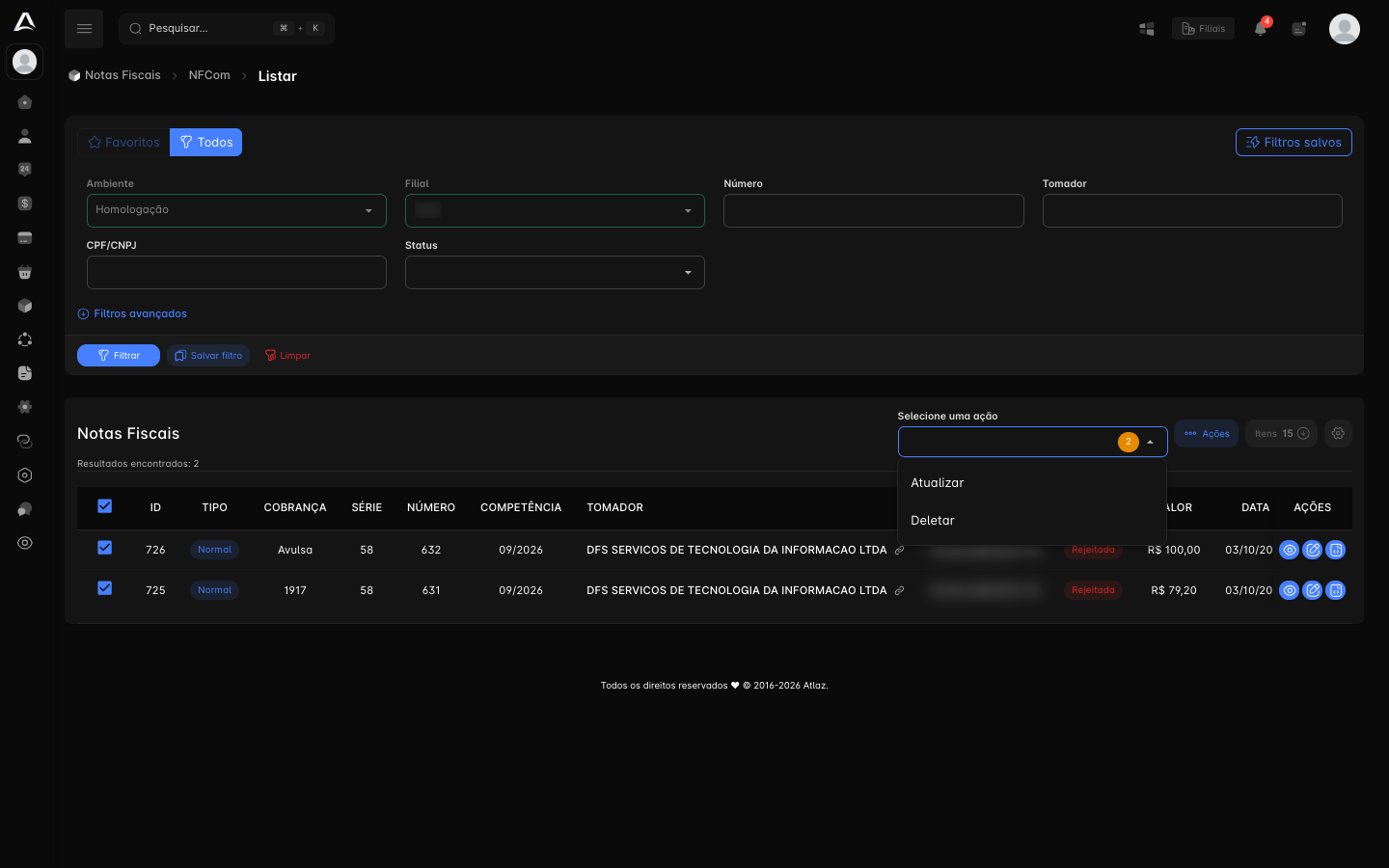Viewport: 1389px width, 868px height.
Task: Open the messages icon in the top bar
Action: (1299, 29)
